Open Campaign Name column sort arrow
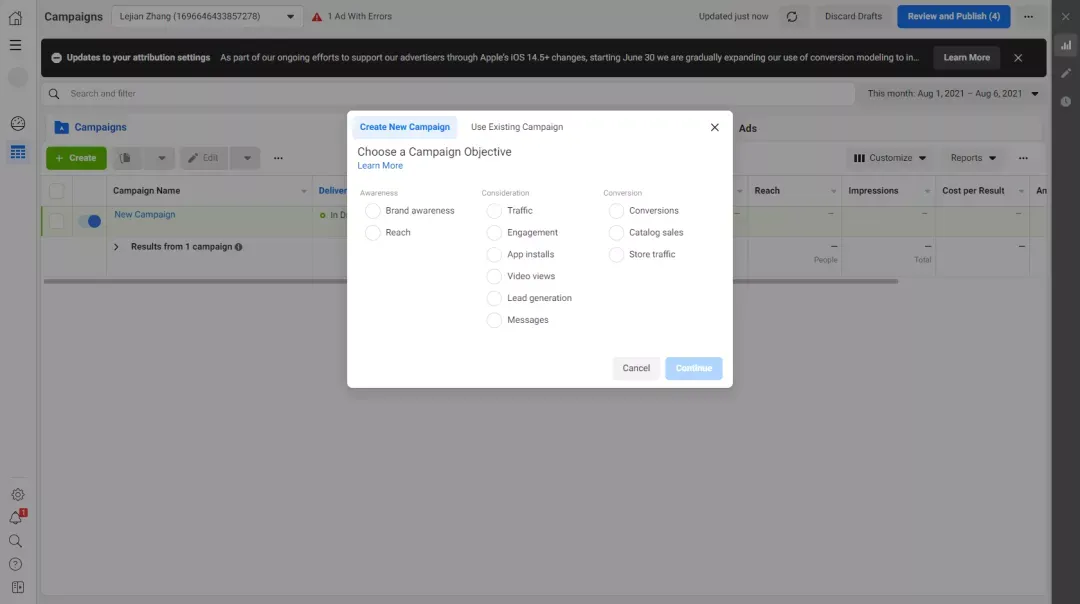The image size is (1080, 604). [x=303, y=191]
